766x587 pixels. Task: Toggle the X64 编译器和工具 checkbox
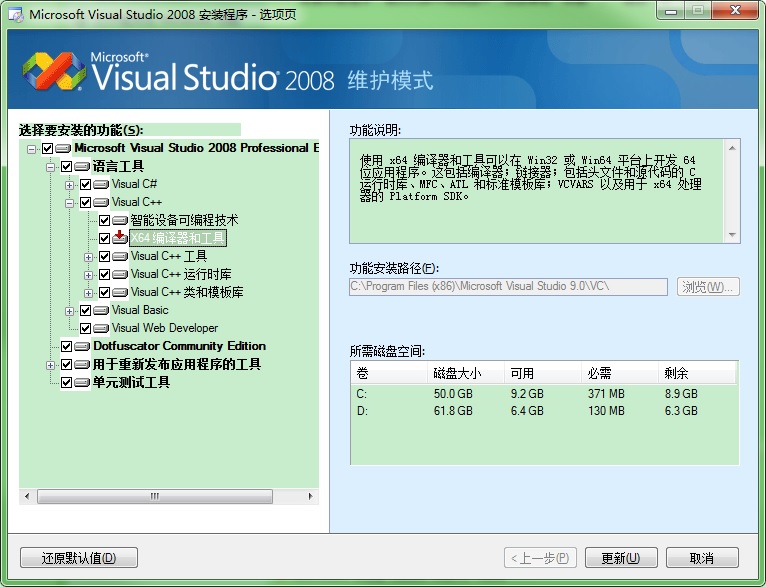pyautogui.click(x=104, y=238)
